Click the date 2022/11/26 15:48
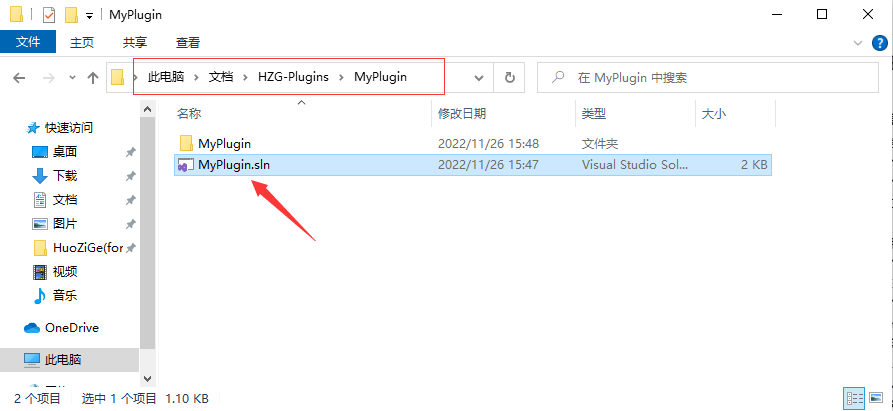This screenshot has width=893, height=411. point(488,143)
